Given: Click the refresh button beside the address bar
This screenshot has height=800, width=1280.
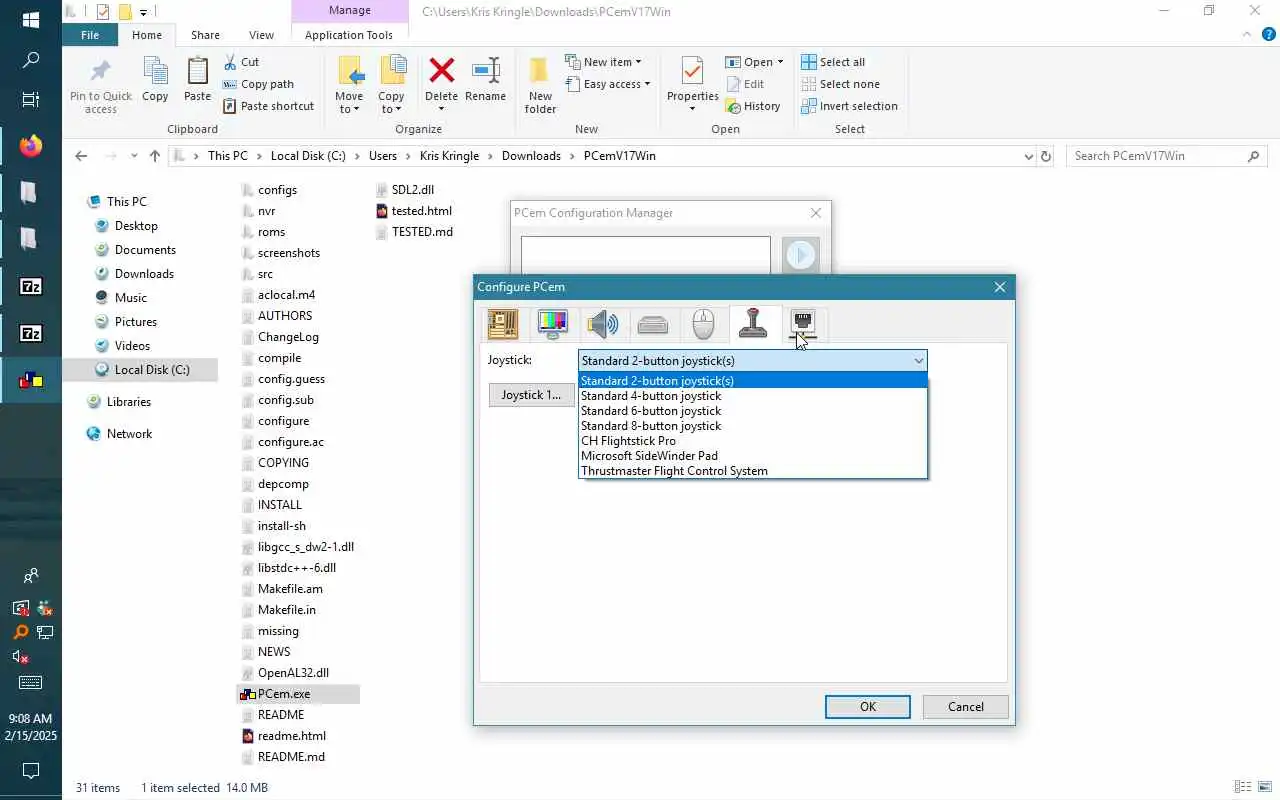Looking at the screenshot, I should coord(1046,156).
